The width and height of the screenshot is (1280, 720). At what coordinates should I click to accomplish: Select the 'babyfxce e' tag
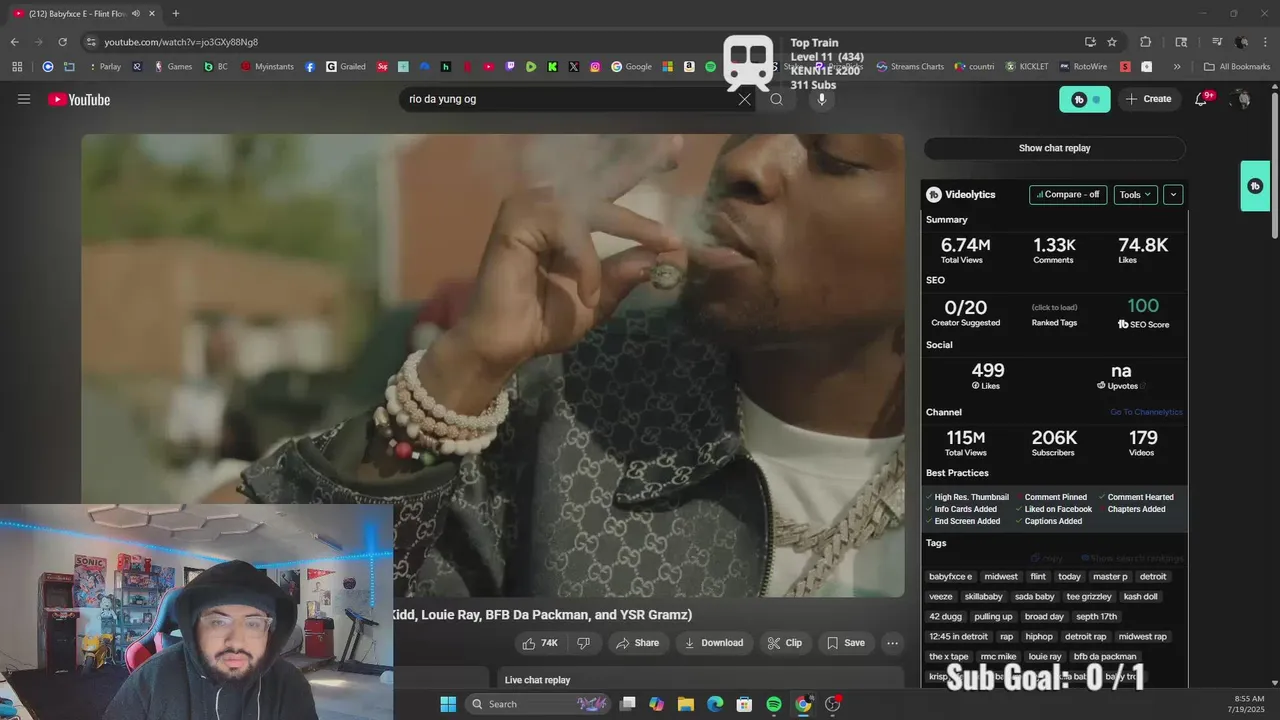[x=950, y=577]
